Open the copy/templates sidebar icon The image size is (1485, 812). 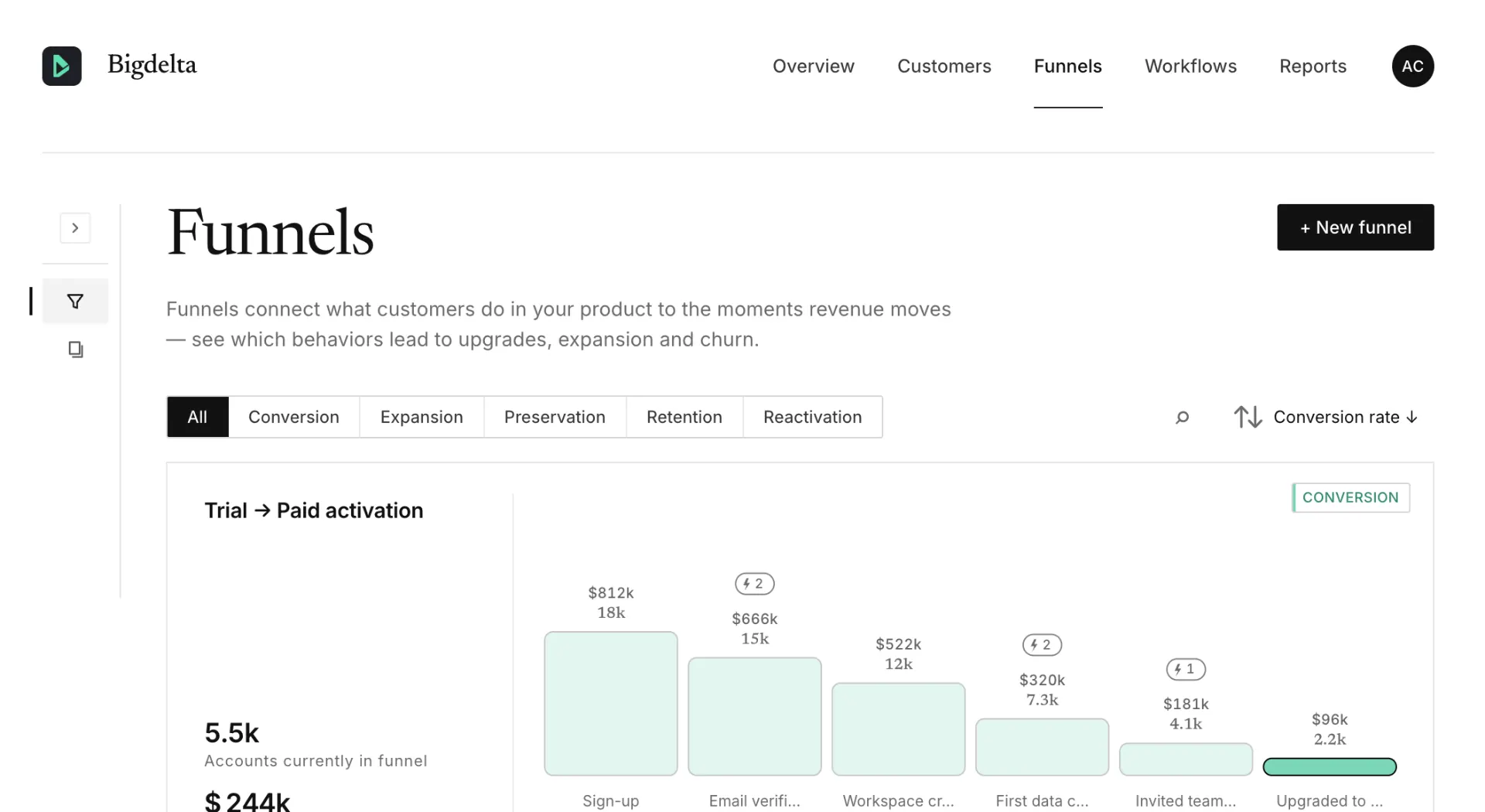(75, 350)
